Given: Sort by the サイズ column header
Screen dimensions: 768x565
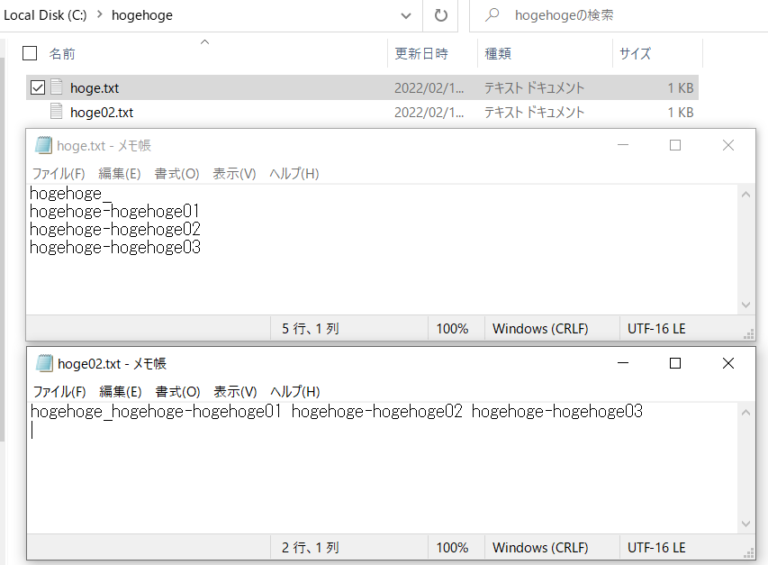Looking at the screenshot, I should 635,53.
